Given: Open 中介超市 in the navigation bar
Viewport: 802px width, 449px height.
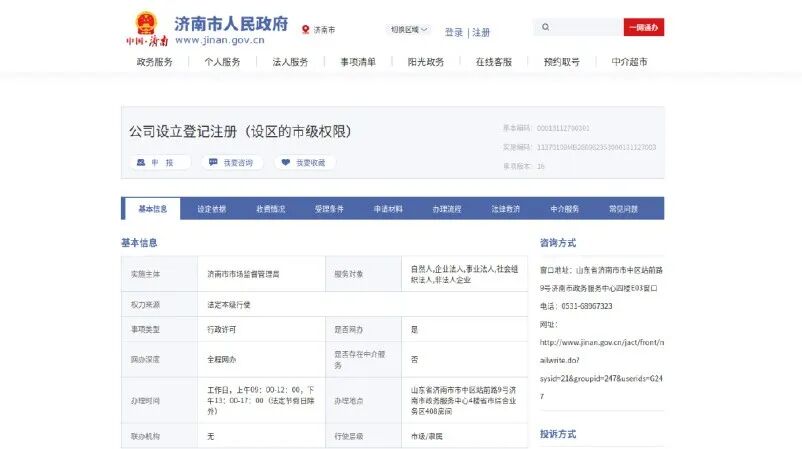Looking at the screenshot, I should 629,62.
